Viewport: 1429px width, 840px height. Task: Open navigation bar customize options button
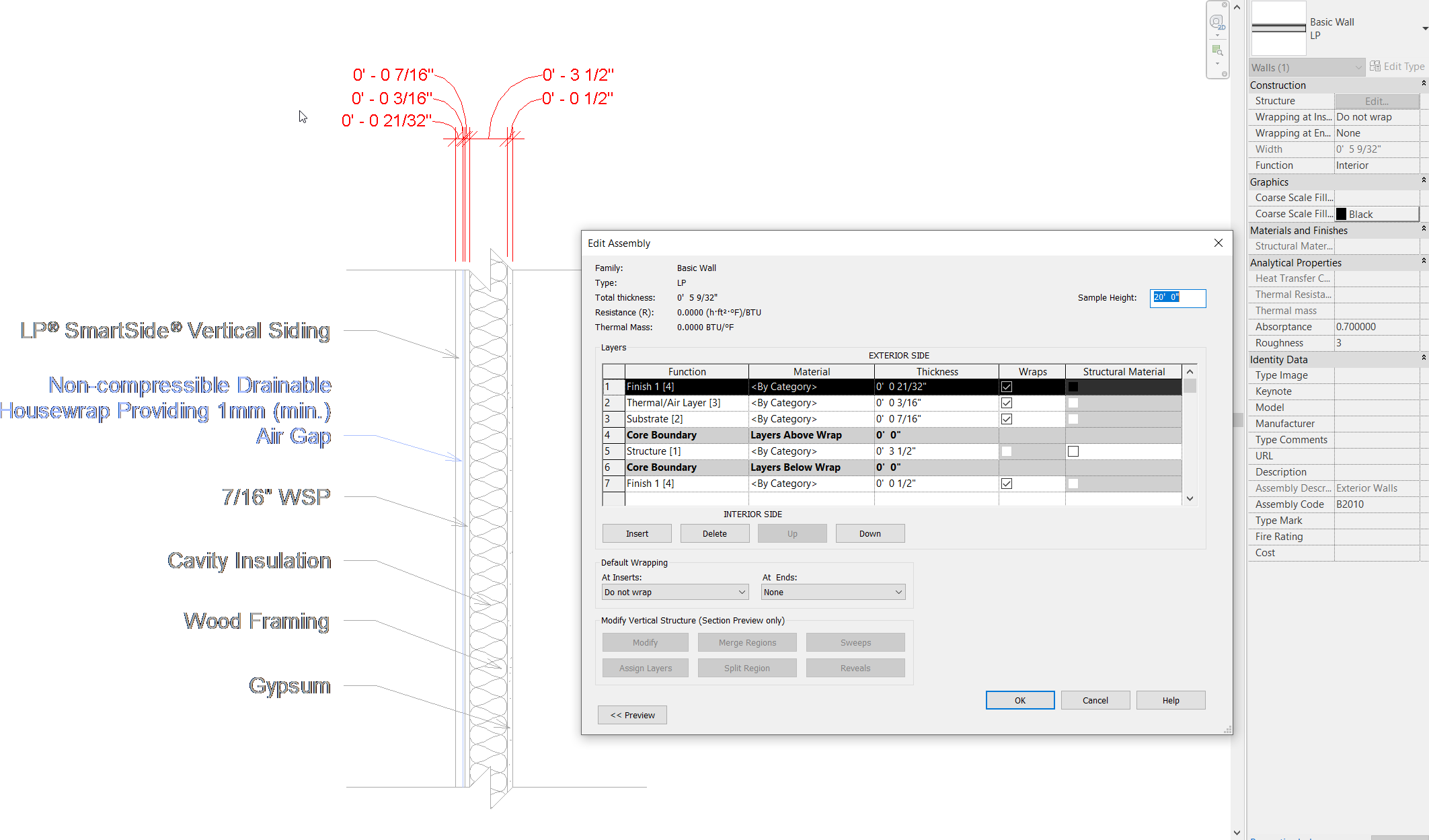coord(1225,74)
